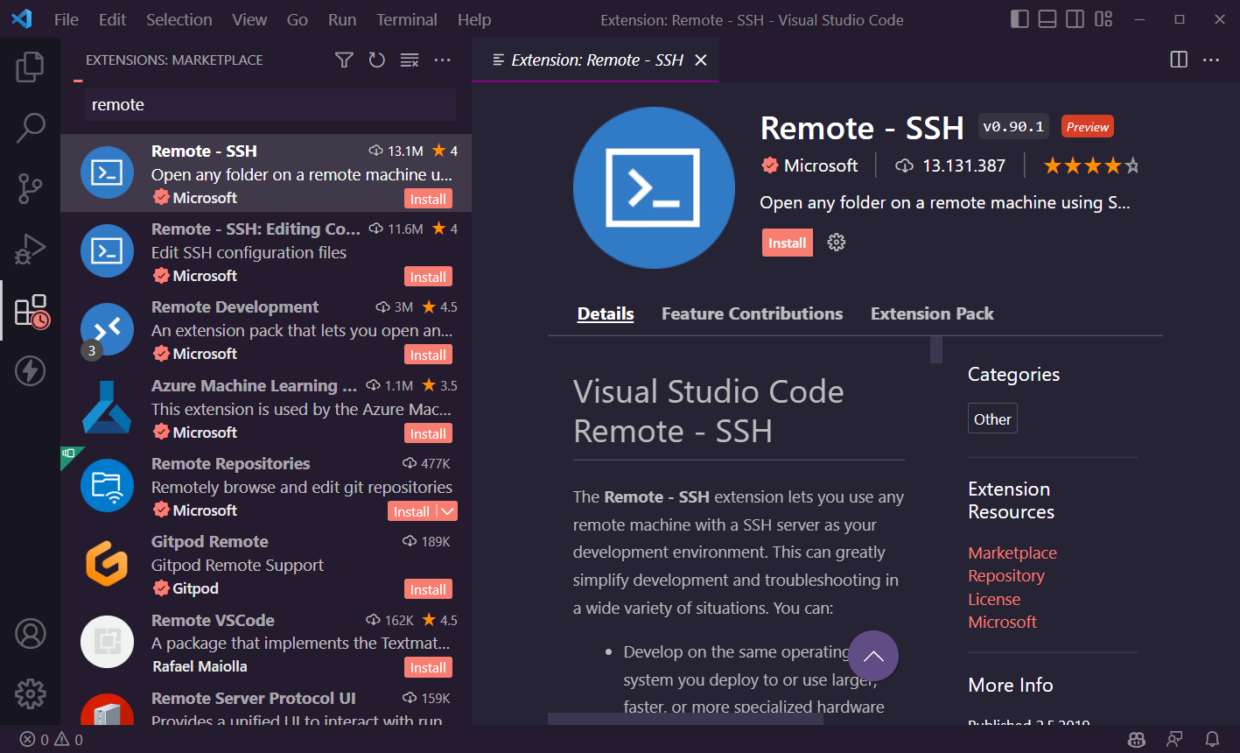Open the Run and Debug view

point(30,249)
